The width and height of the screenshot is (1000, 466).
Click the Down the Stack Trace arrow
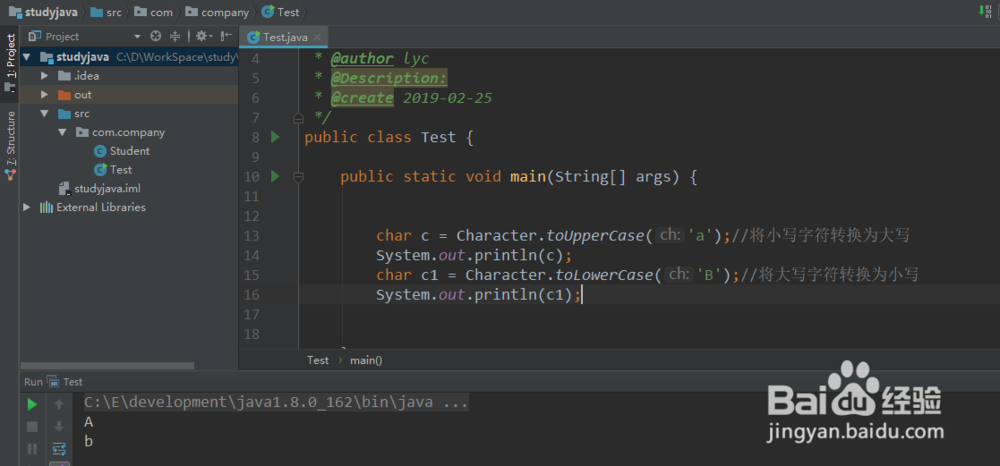(x=59, y=426)
